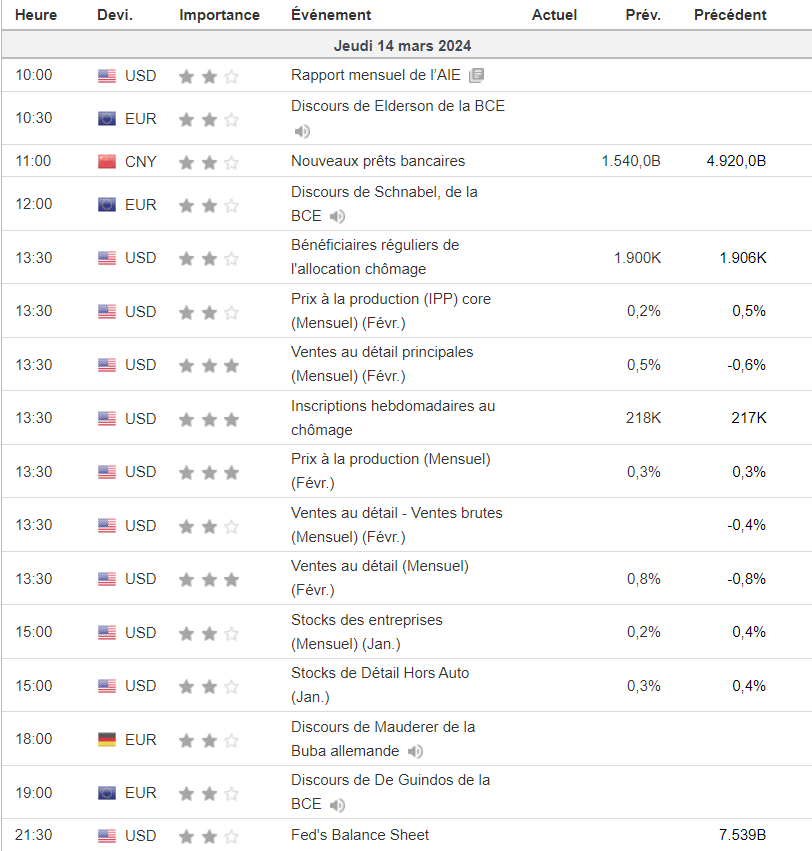Viewport: 812px width, 851px height.
Task: Click the German flag in the 18:00 row
Action: click(107, 740)
